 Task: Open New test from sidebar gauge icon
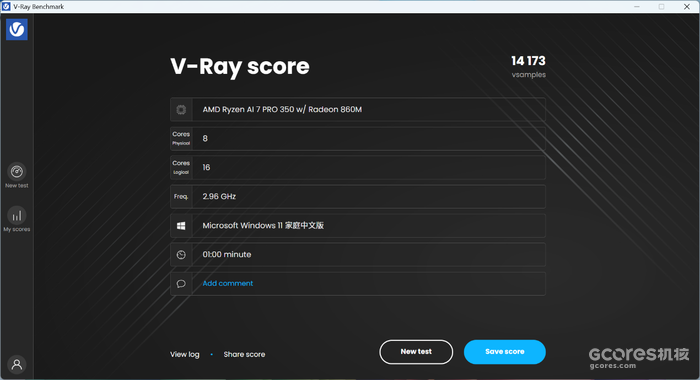pyautogui.click(x=17, y=171)
